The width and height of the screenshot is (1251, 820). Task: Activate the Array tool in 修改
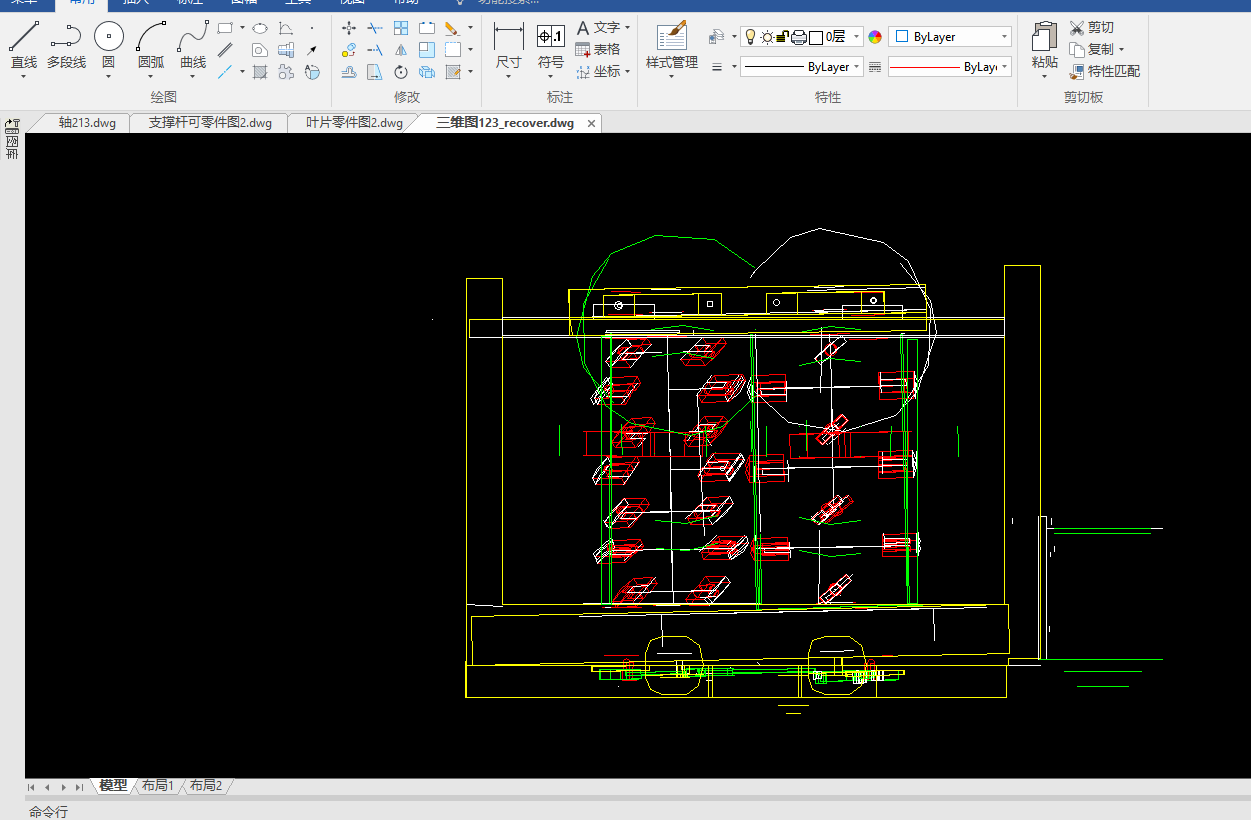pyautogui.click(x=401, y=28)
